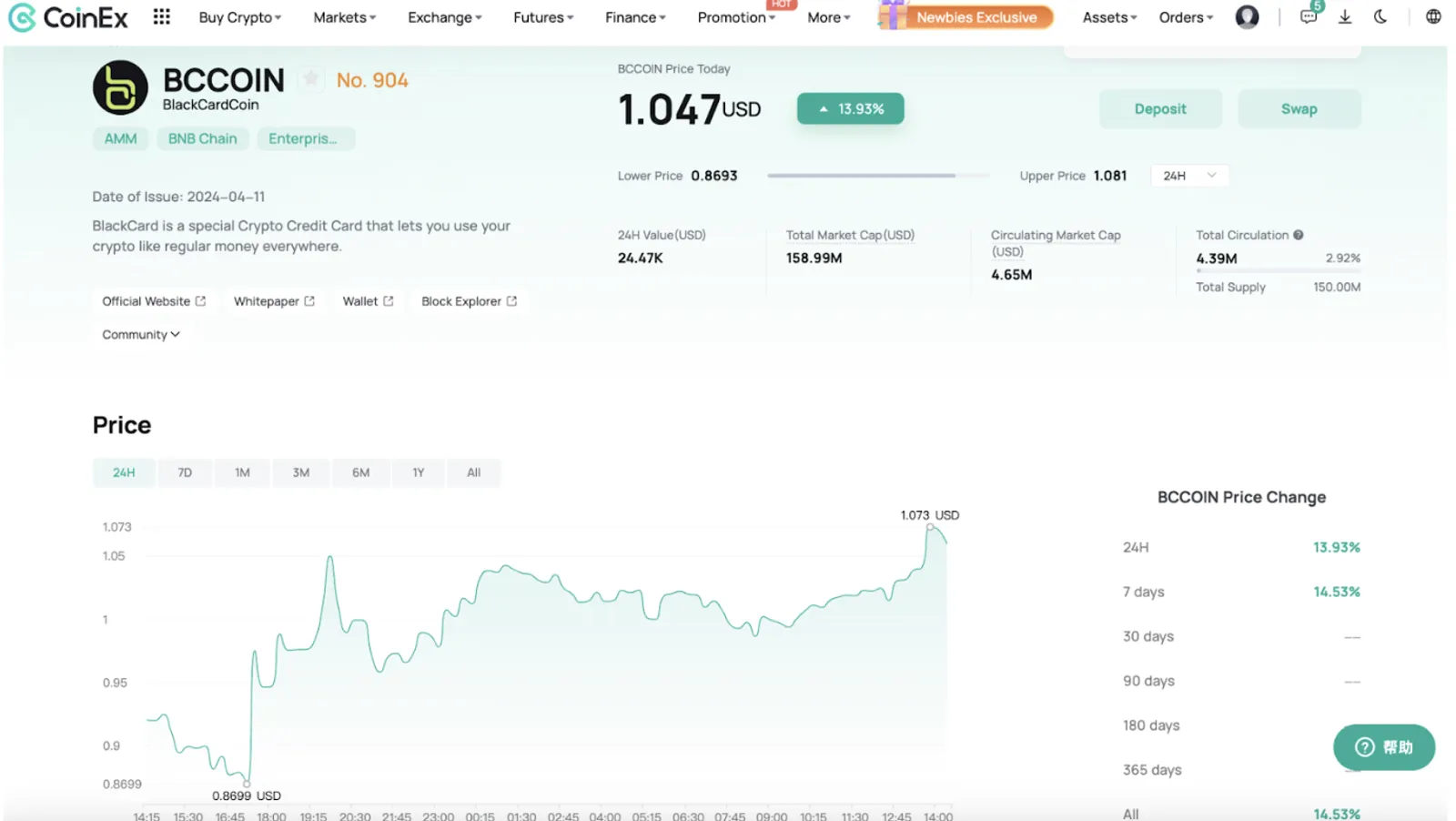Click the BCCOIN Price Change heading
1456x821 pixels.
pos(1241,497)
